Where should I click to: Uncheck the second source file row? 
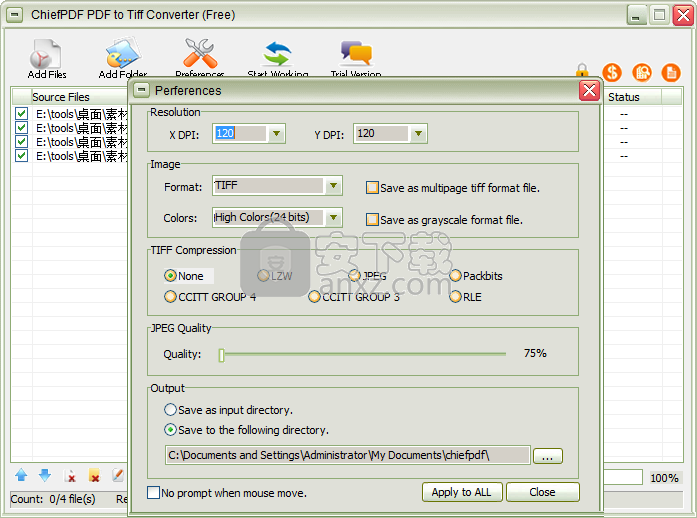(21, 128)
